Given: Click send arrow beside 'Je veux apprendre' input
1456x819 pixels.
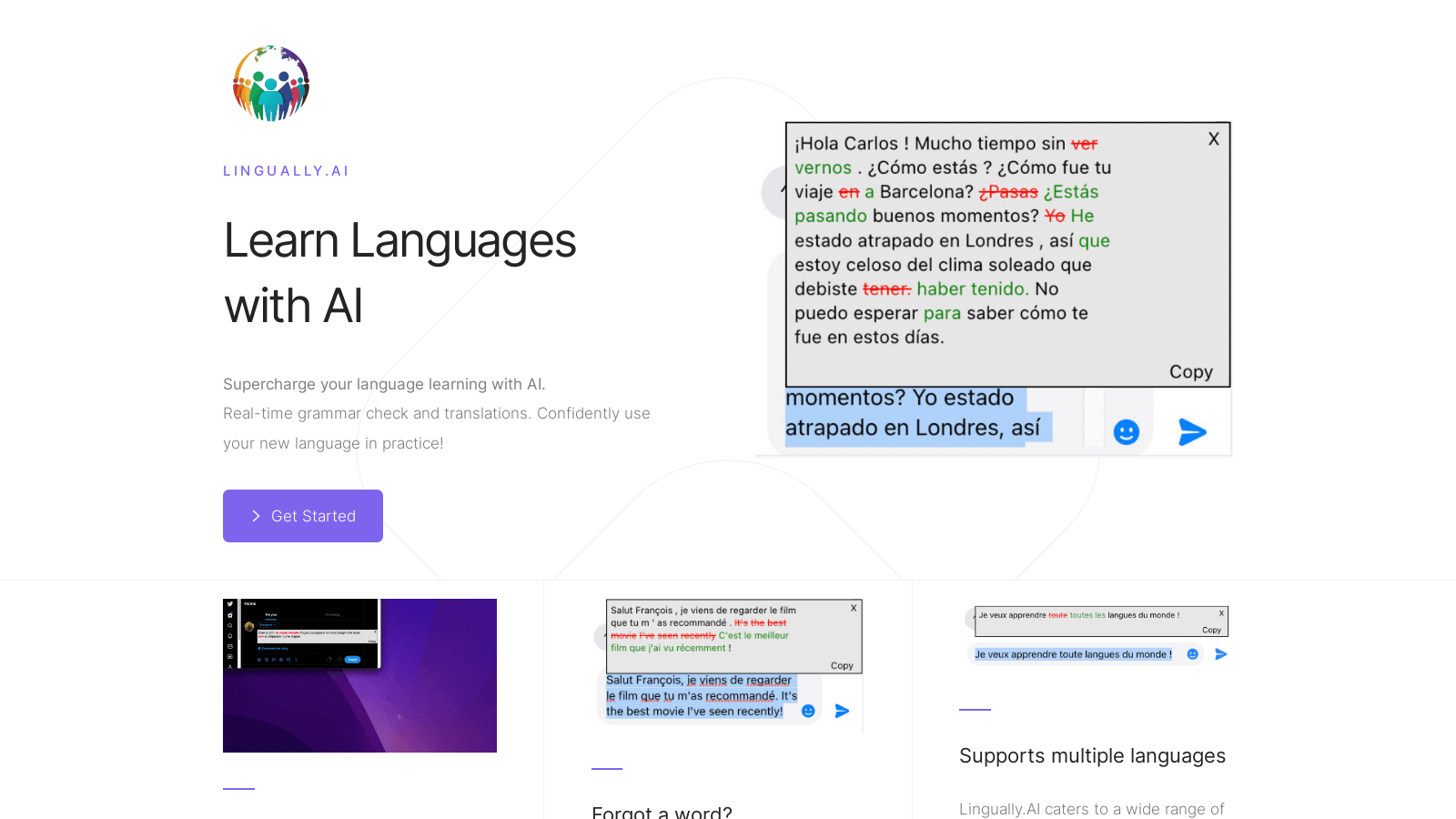Looking at the screenshot, I should pyautogui.click(x=1220, y=654).
